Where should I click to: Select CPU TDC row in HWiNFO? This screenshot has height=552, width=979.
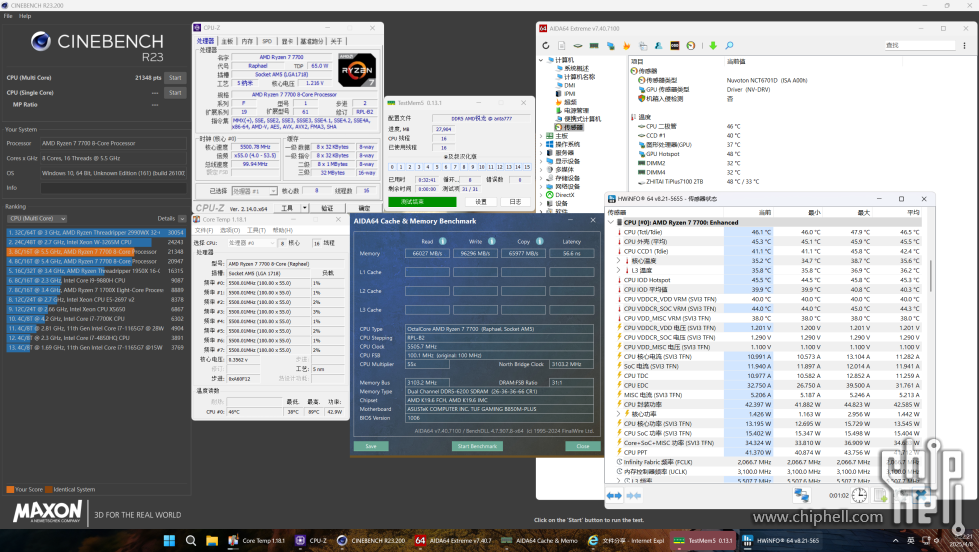click(768, 376)
